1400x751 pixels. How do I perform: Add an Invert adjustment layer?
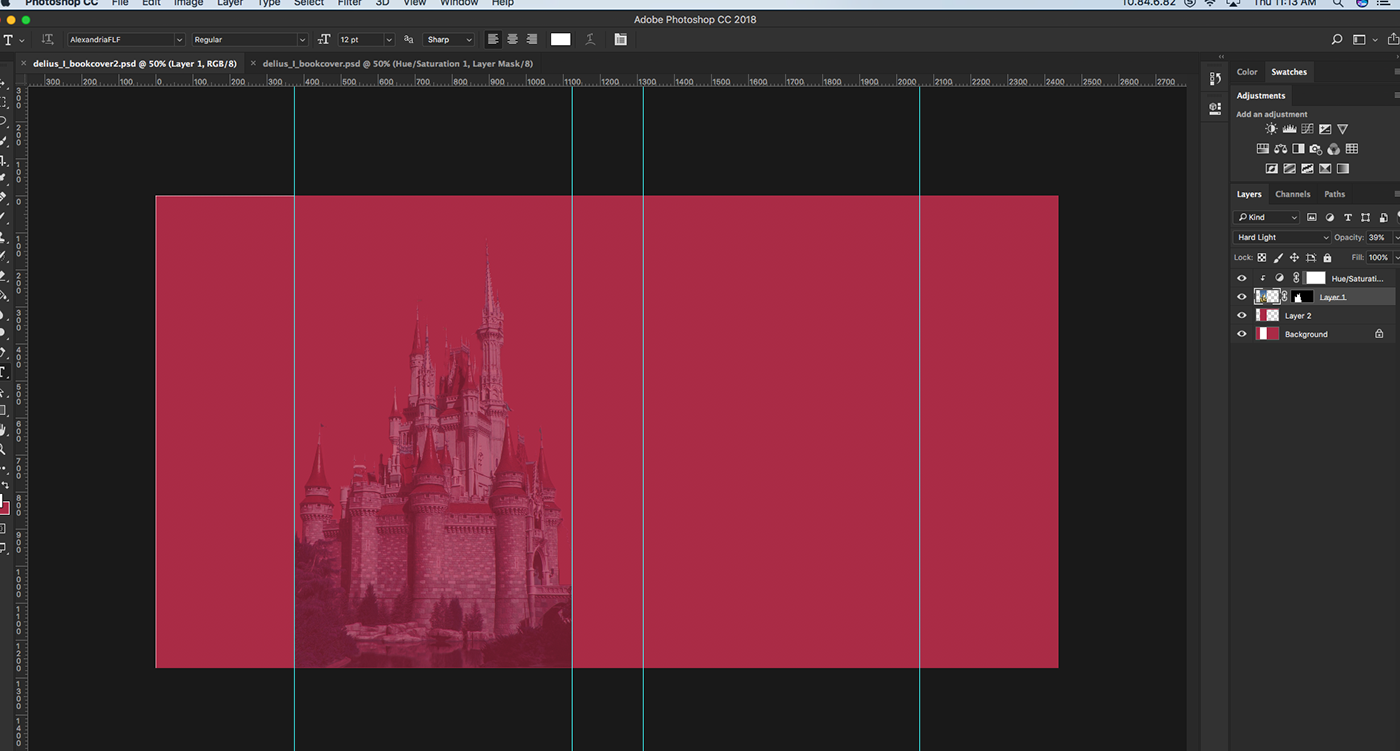click(x=1271, y=169)
